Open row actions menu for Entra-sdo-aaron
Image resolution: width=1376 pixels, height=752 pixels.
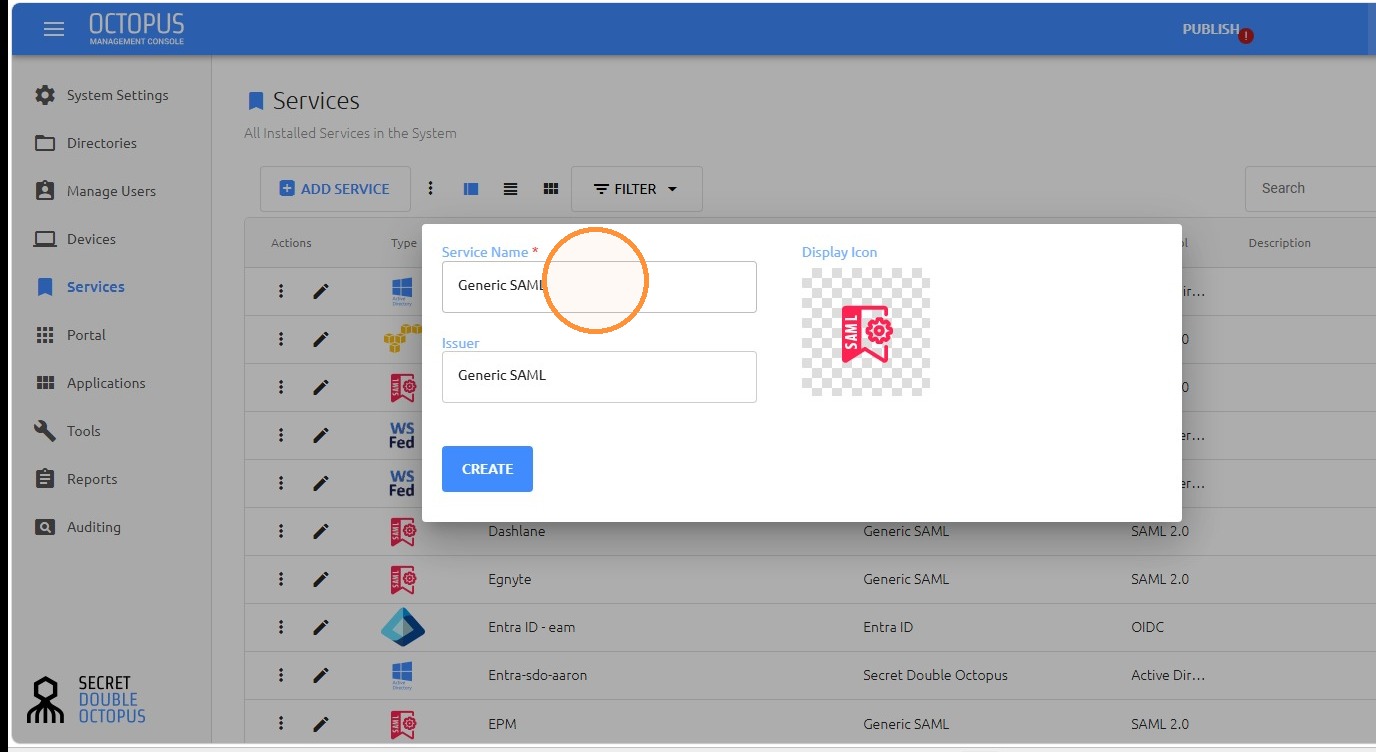281,675
